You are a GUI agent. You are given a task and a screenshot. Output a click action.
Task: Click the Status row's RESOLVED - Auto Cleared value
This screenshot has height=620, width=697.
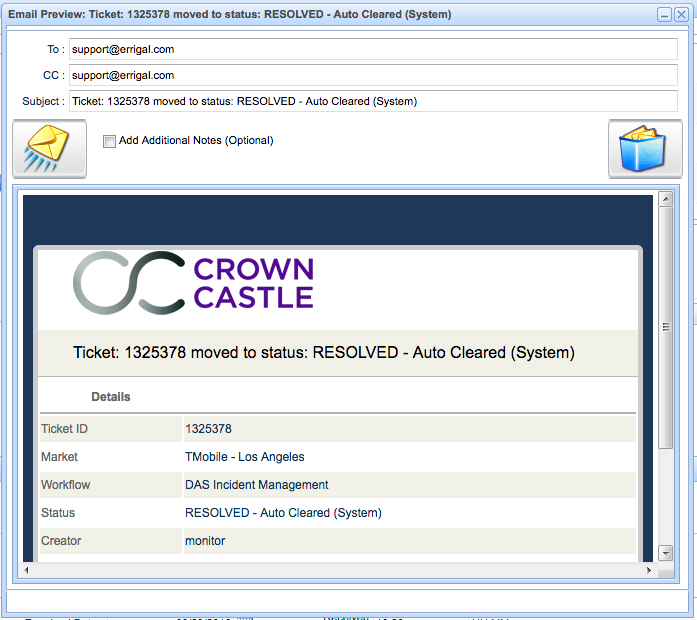[283, 513]
